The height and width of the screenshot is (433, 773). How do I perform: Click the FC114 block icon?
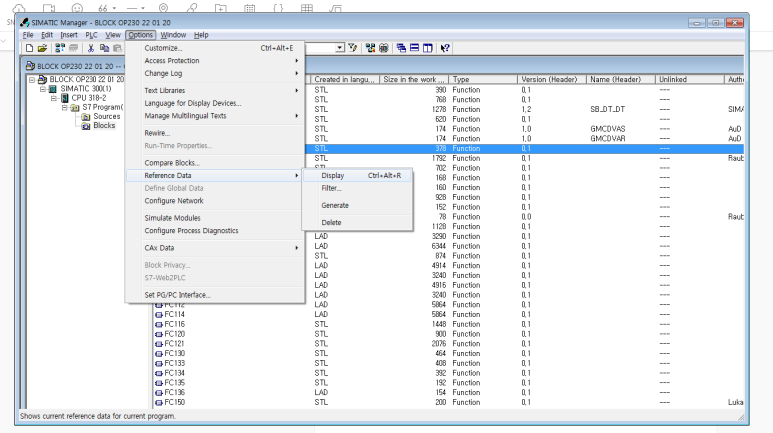click(x=159, y=315)
